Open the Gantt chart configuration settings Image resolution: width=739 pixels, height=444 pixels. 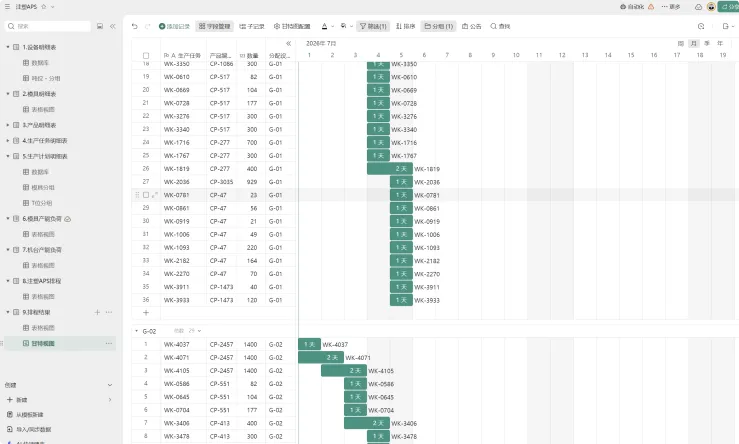292,26
